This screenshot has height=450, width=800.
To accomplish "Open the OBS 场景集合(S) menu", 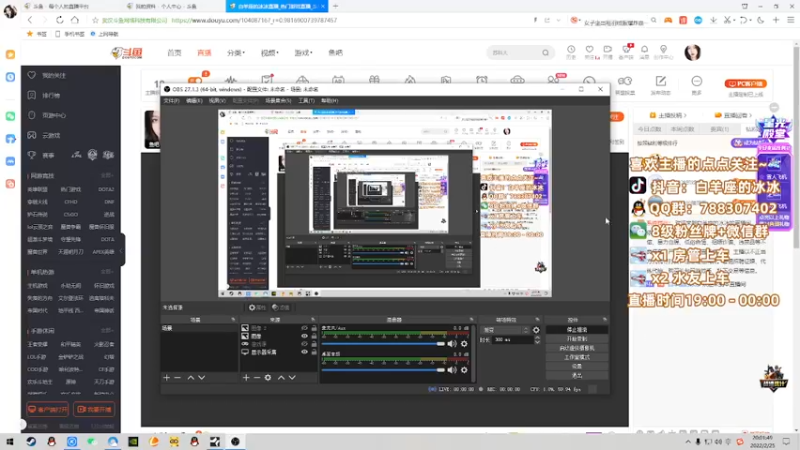I will [x=278, y=101].
